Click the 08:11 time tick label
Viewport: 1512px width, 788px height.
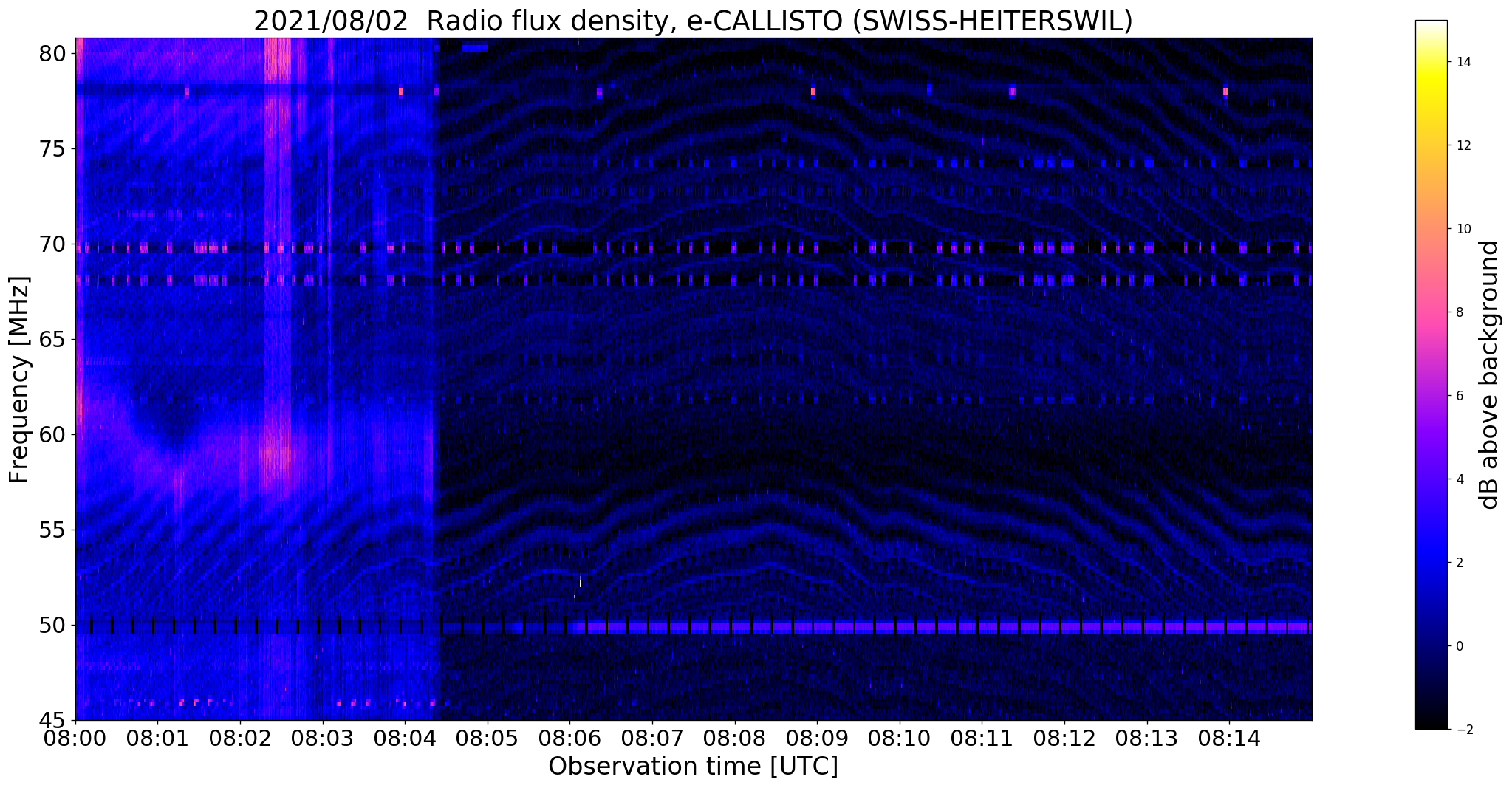[982, 738]
